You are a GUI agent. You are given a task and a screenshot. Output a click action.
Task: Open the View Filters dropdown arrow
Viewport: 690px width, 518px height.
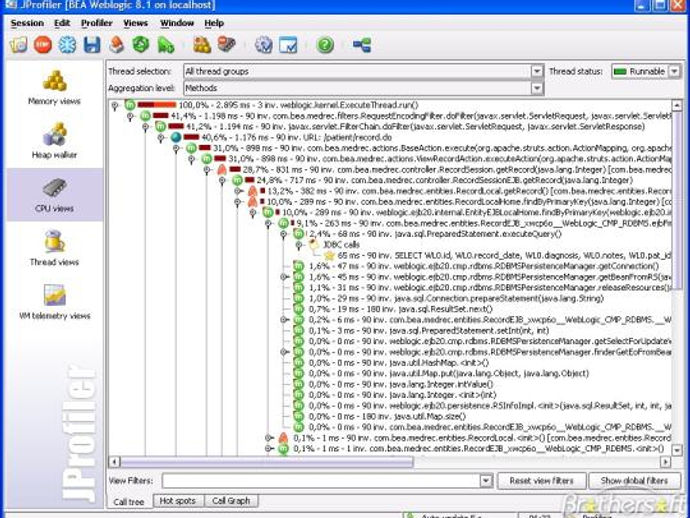point(486,481)
